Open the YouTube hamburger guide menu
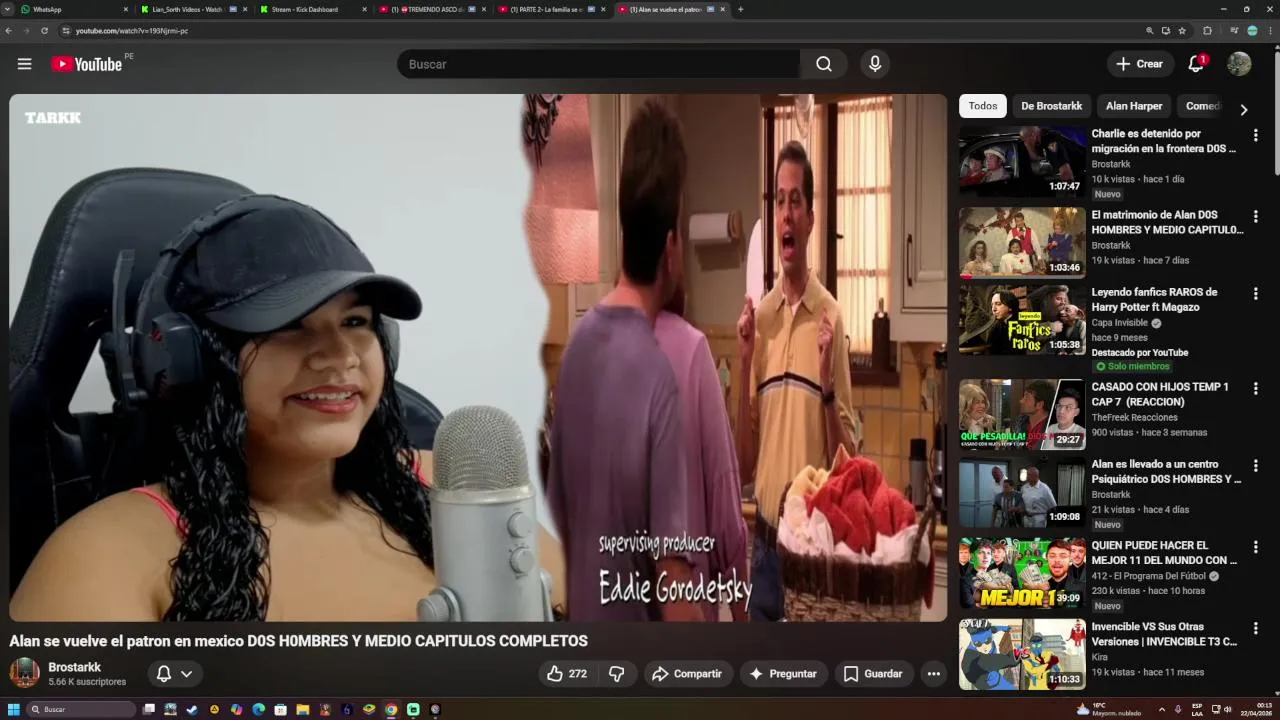 tap(24, 64)
